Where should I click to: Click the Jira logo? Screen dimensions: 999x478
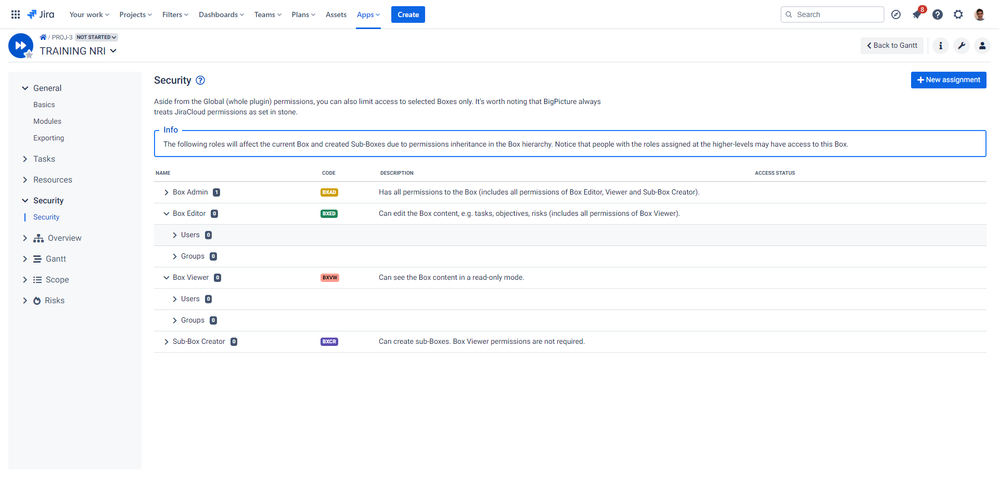[41, 14]
